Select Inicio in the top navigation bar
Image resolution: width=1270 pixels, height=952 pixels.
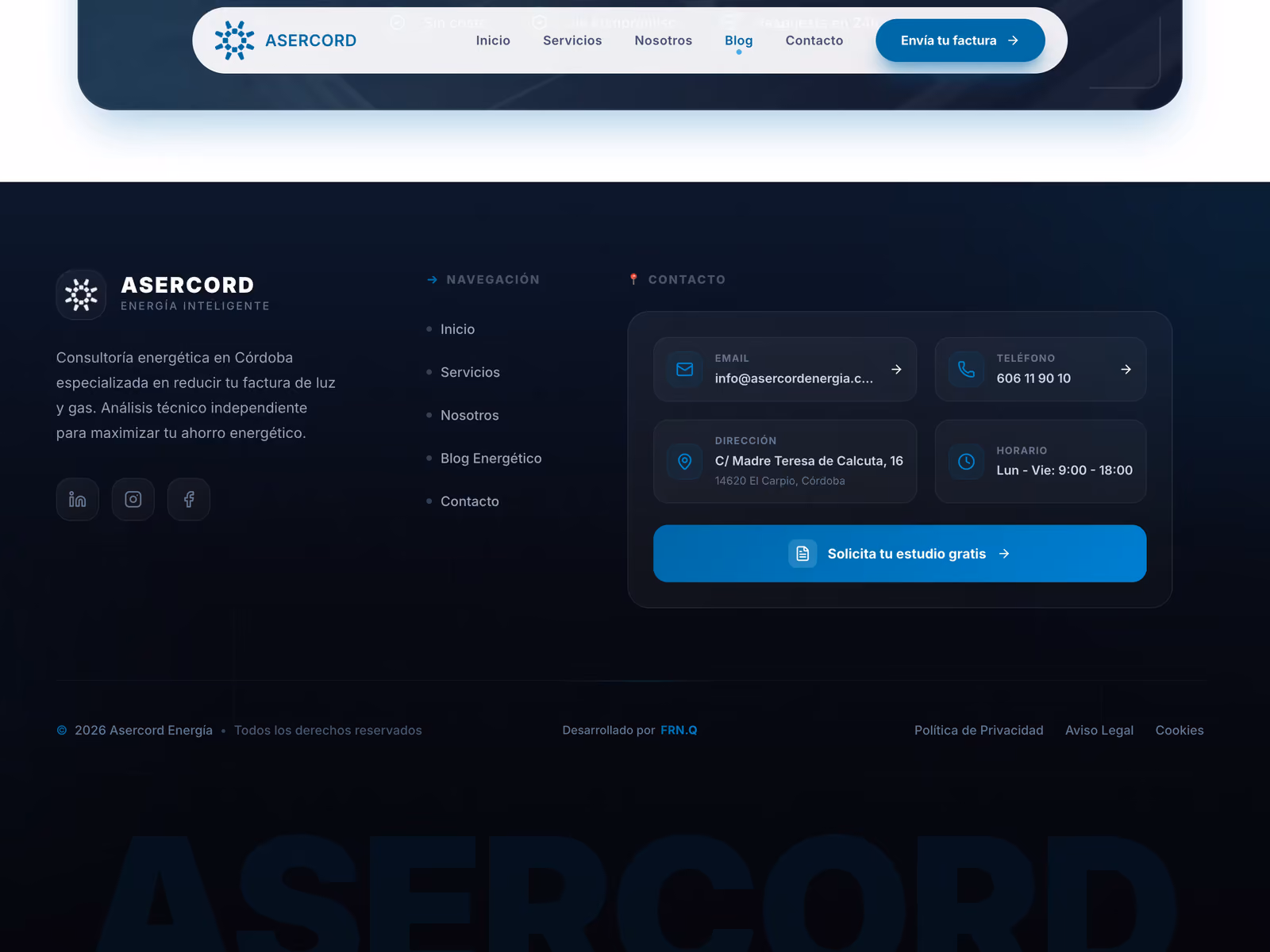[x=493, y=40]
